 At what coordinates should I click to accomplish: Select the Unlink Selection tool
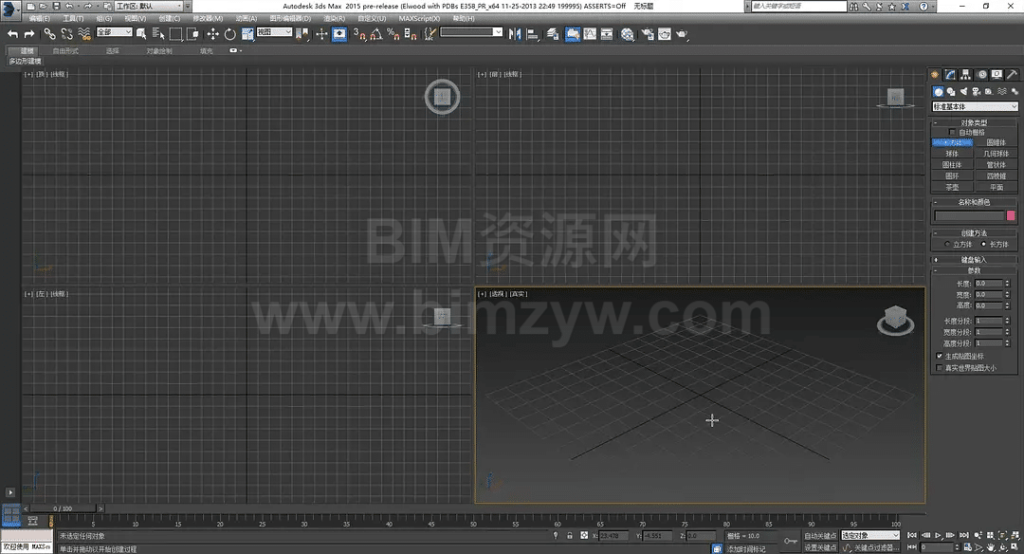(x=67, y=34)
